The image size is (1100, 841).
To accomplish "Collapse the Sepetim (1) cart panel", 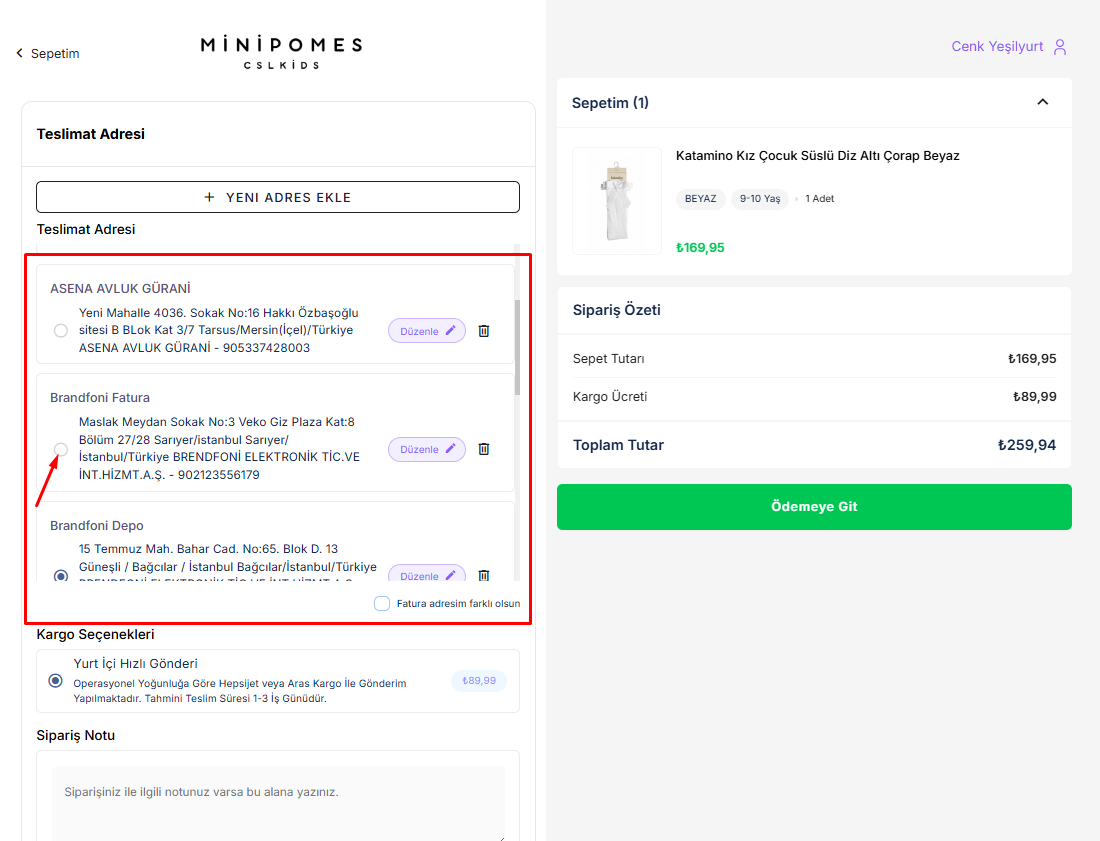I will coord(1043,102).
